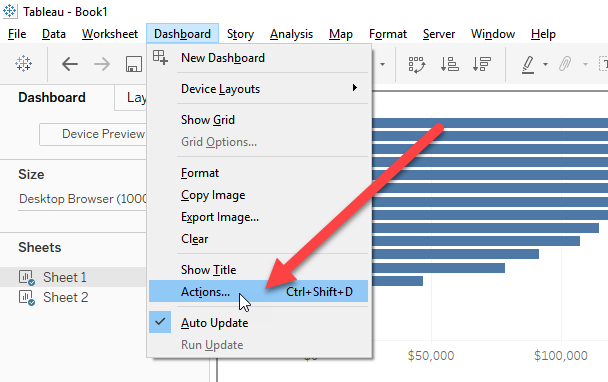Click the Device Preview button
This screenshot has height=382, width=608.
click(x=93, y=134)
